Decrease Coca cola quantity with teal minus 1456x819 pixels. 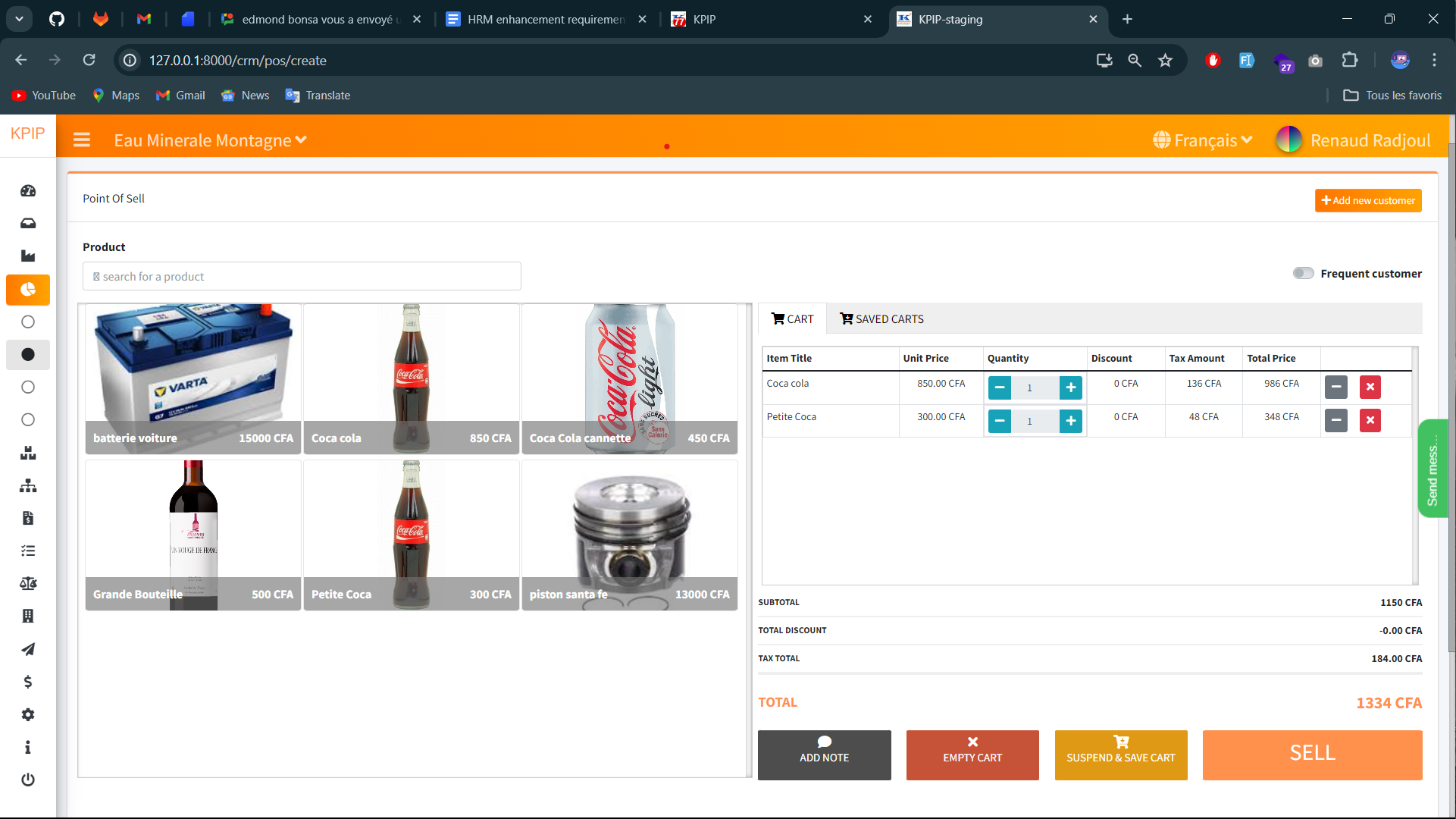point(1000,388)
